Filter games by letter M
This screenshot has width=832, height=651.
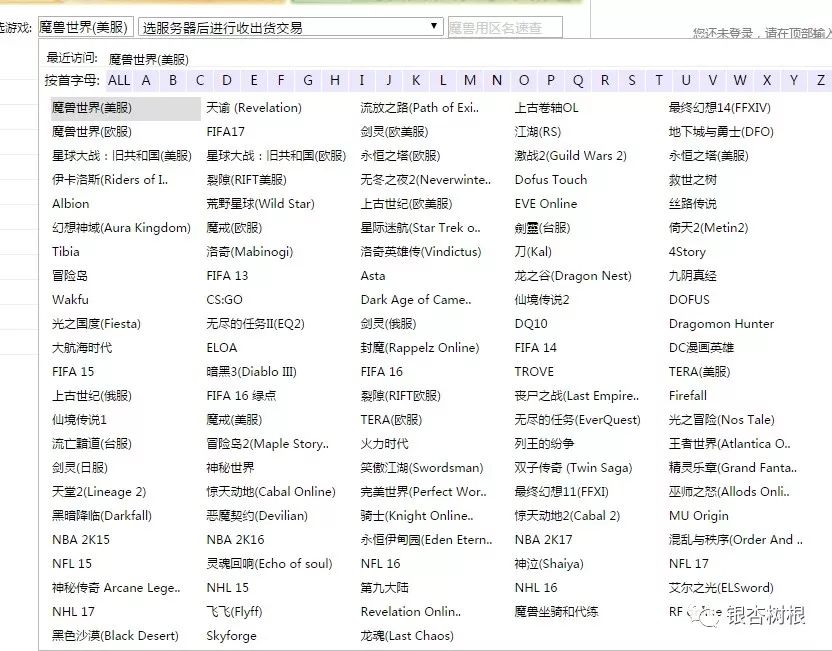pos(470,80)
